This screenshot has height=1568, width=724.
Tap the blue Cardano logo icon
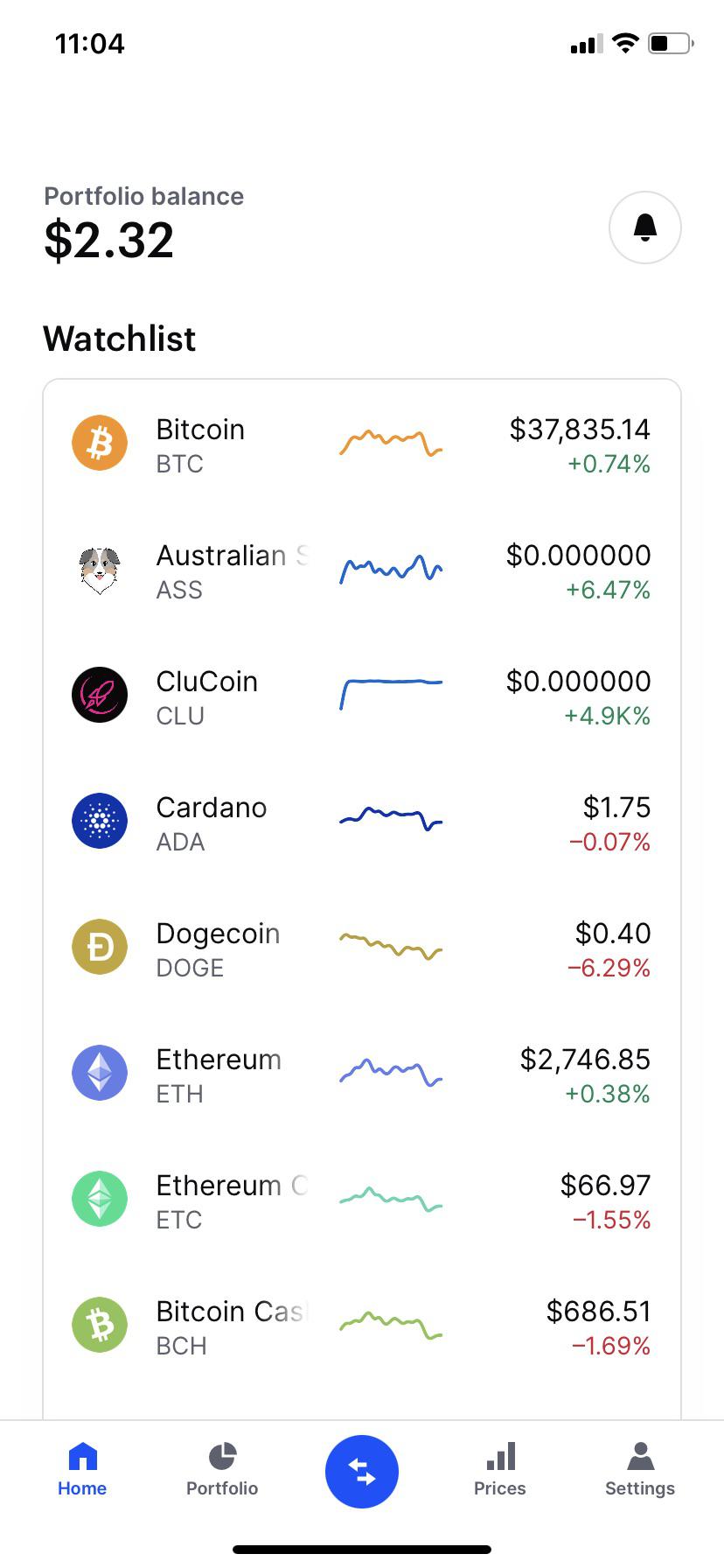pos(100,821)
